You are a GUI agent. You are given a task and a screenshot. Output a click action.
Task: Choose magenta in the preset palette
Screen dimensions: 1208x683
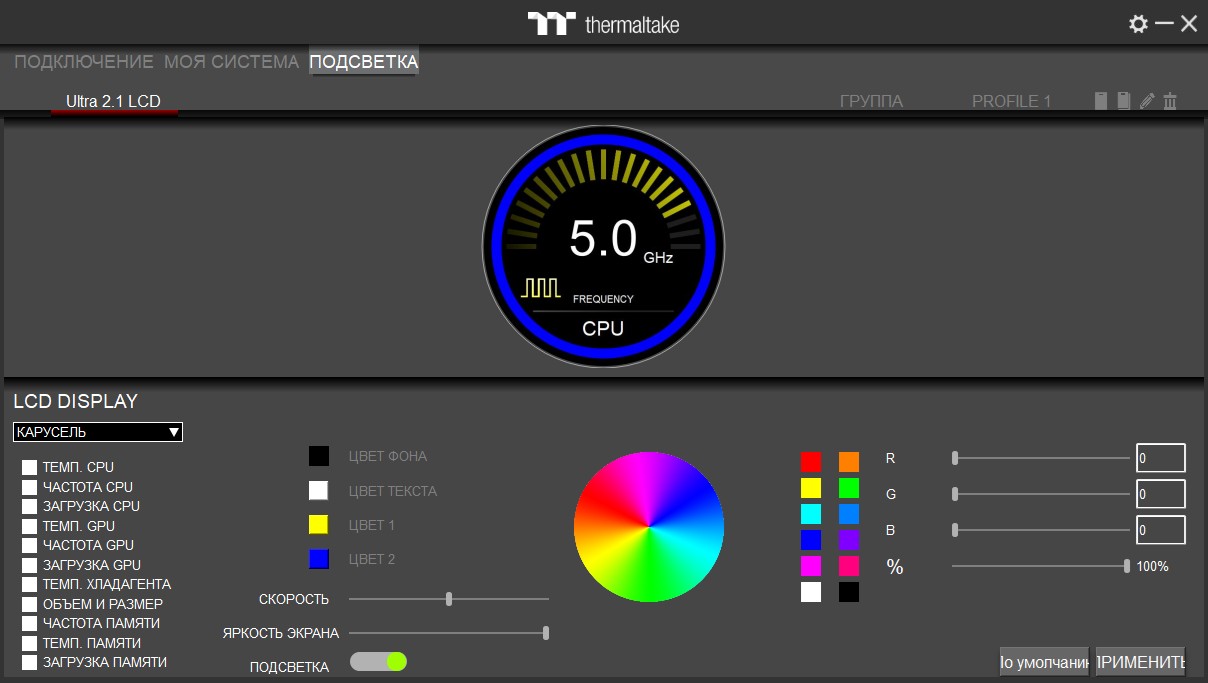coord(811,566)
